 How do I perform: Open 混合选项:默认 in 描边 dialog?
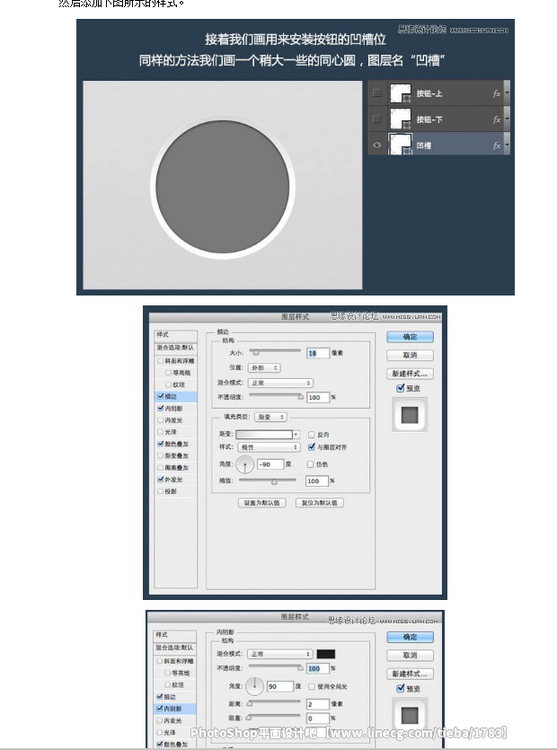click(x=175, y=348)
